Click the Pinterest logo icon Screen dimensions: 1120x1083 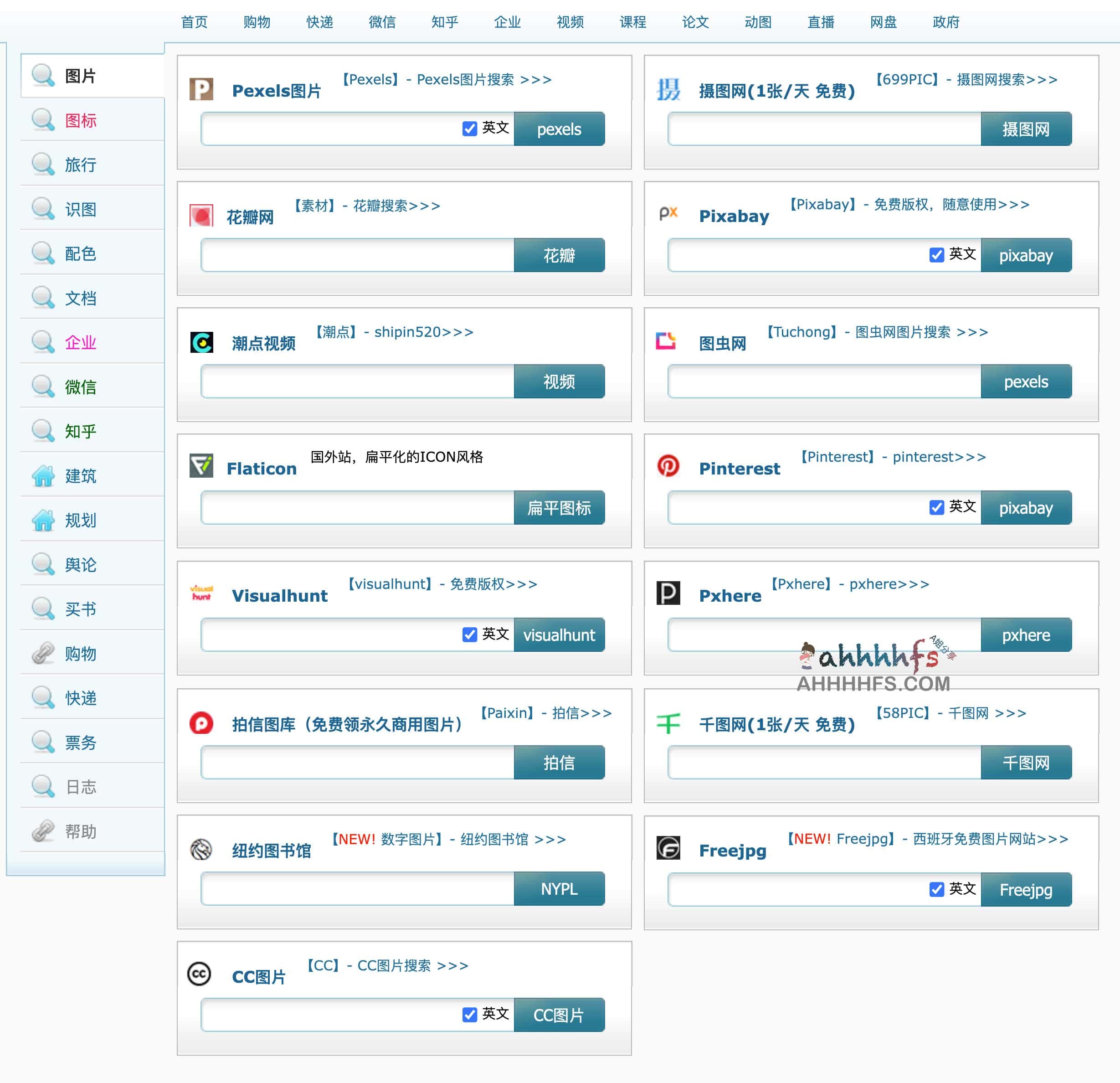(x=668, y=466)
